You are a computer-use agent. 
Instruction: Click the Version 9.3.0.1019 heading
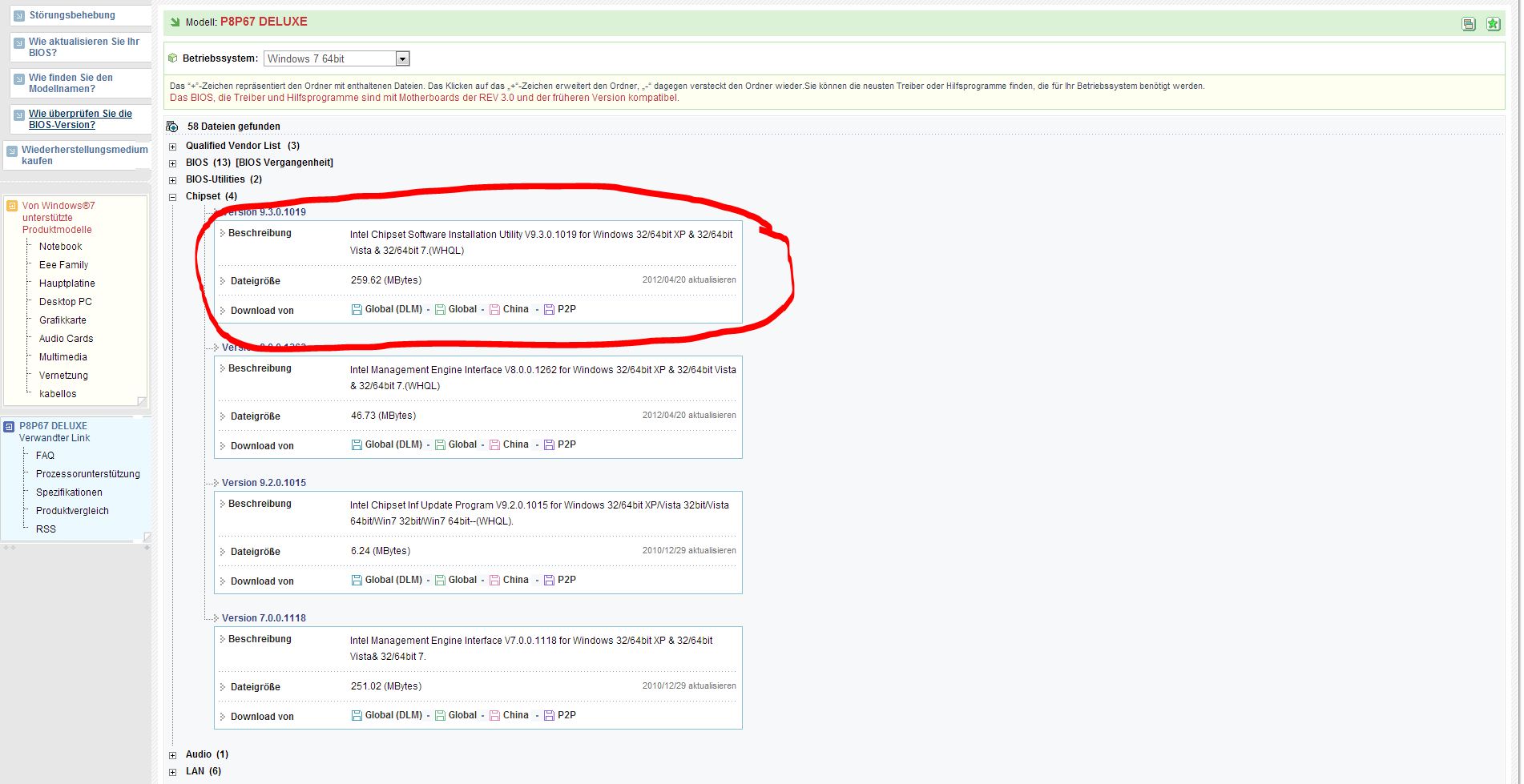(264, 212)
